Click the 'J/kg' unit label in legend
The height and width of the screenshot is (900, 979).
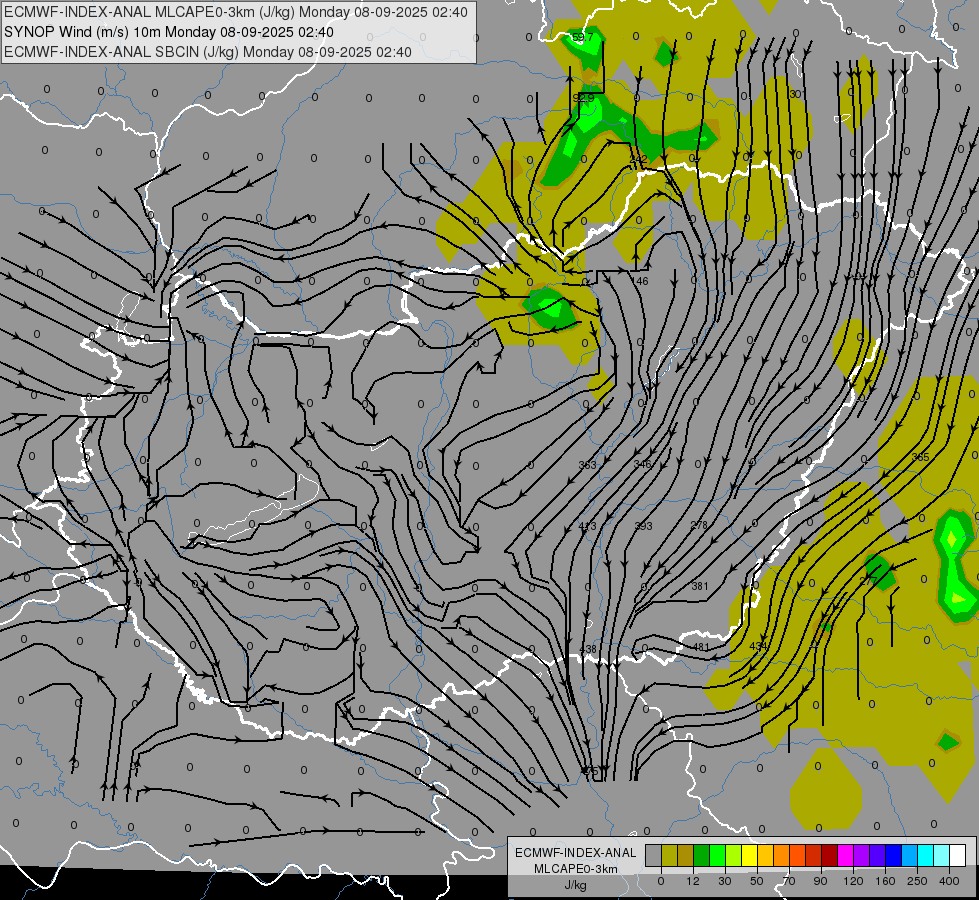pyautogui.click(x=576, y=885)
